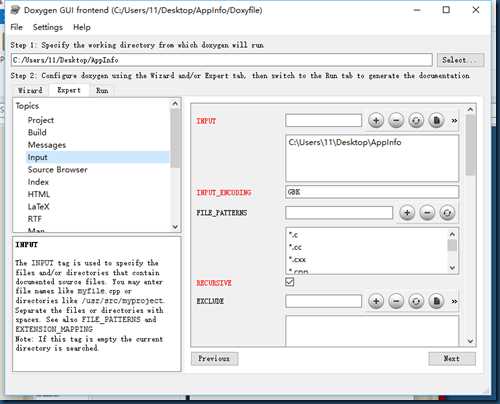The height and width of the screenshot is (404, 500).
Task: Toggle the RECURSIVE checkbox
Action: (290, 282)
